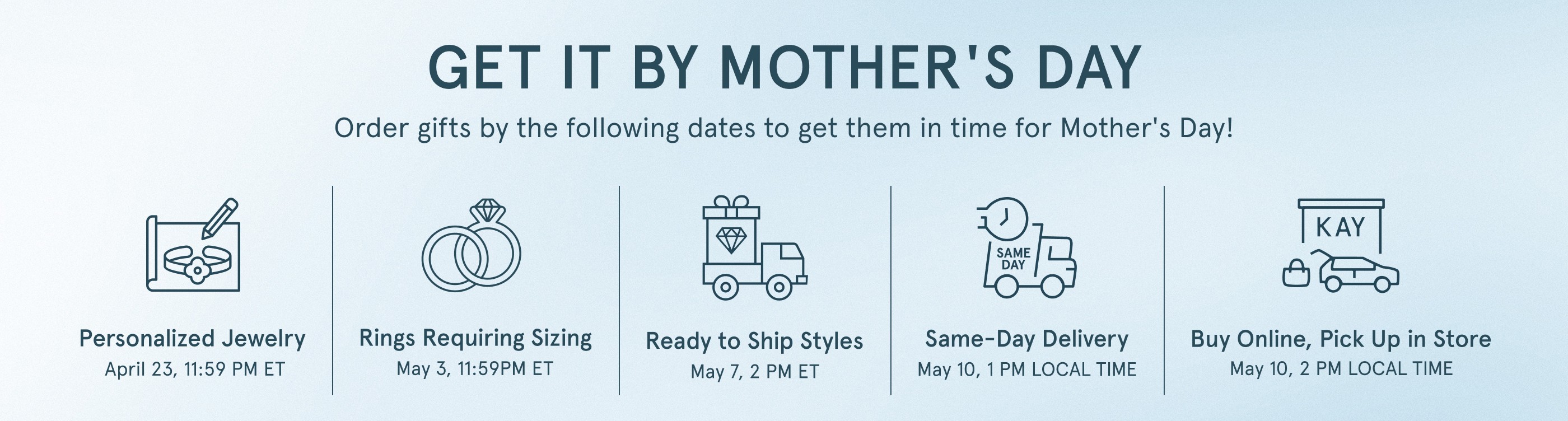Open the Ready to Ship Styles heading
The width and height of the screenshot is (1568, 421).
click(754, 341)
